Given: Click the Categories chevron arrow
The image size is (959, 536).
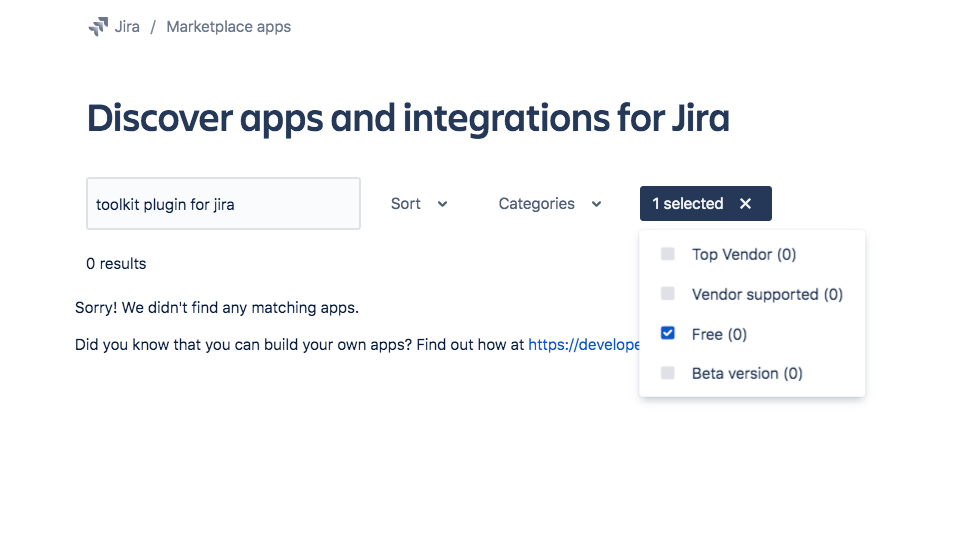Looking at the screenshot, I should click(x=596, y=204).
